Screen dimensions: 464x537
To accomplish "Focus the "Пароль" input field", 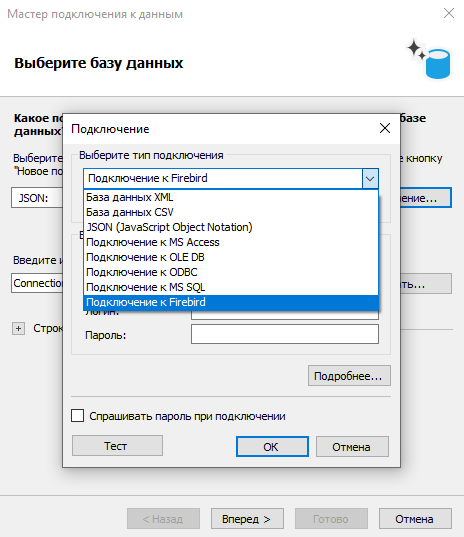I will 285,334.
